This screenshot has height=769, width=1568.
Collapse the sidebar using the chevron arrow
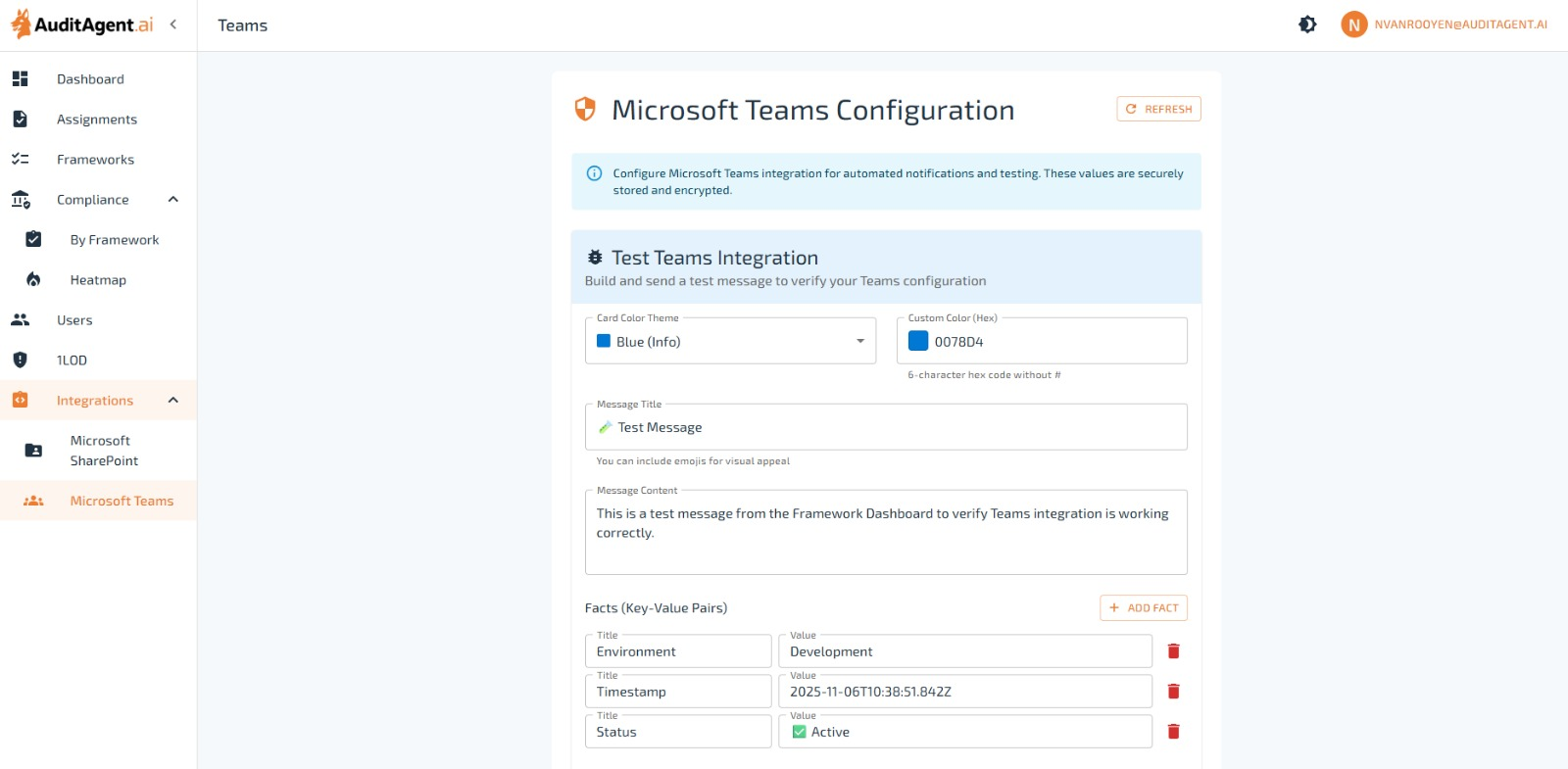click(x=173, y=24)
